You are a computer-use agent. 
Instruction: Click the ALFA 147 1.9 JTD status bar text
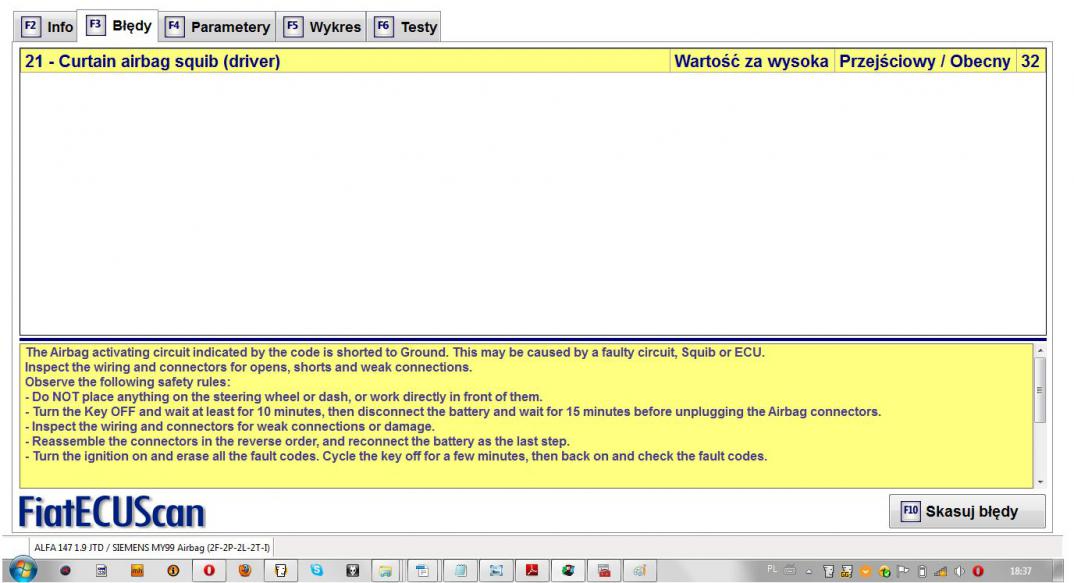[x=152, y=547]
